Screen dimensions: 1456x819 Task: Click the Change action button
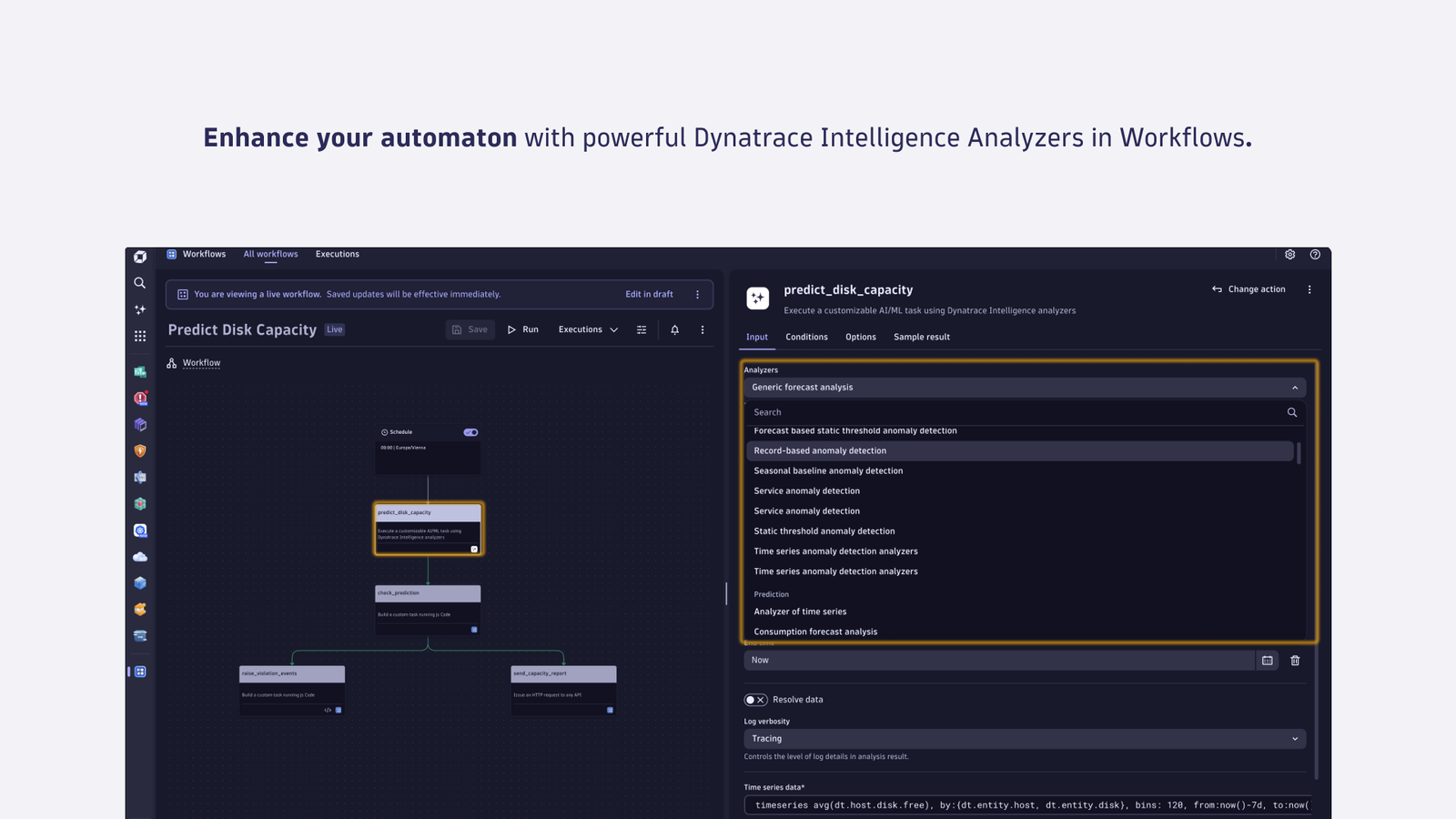coord(1249,289)
